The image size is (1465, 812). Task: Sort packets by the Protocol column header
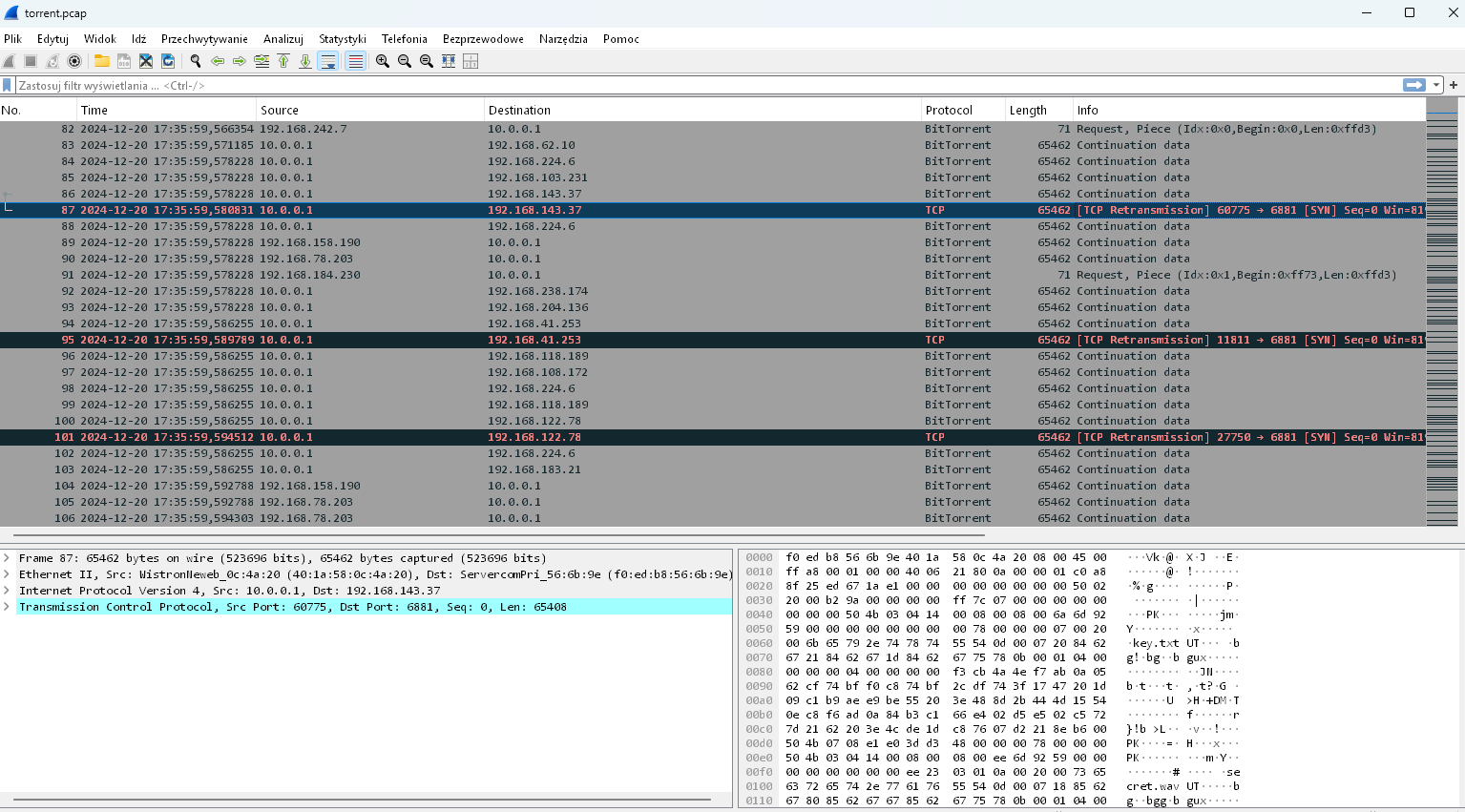pyautogui.click(x=949, y=111)
